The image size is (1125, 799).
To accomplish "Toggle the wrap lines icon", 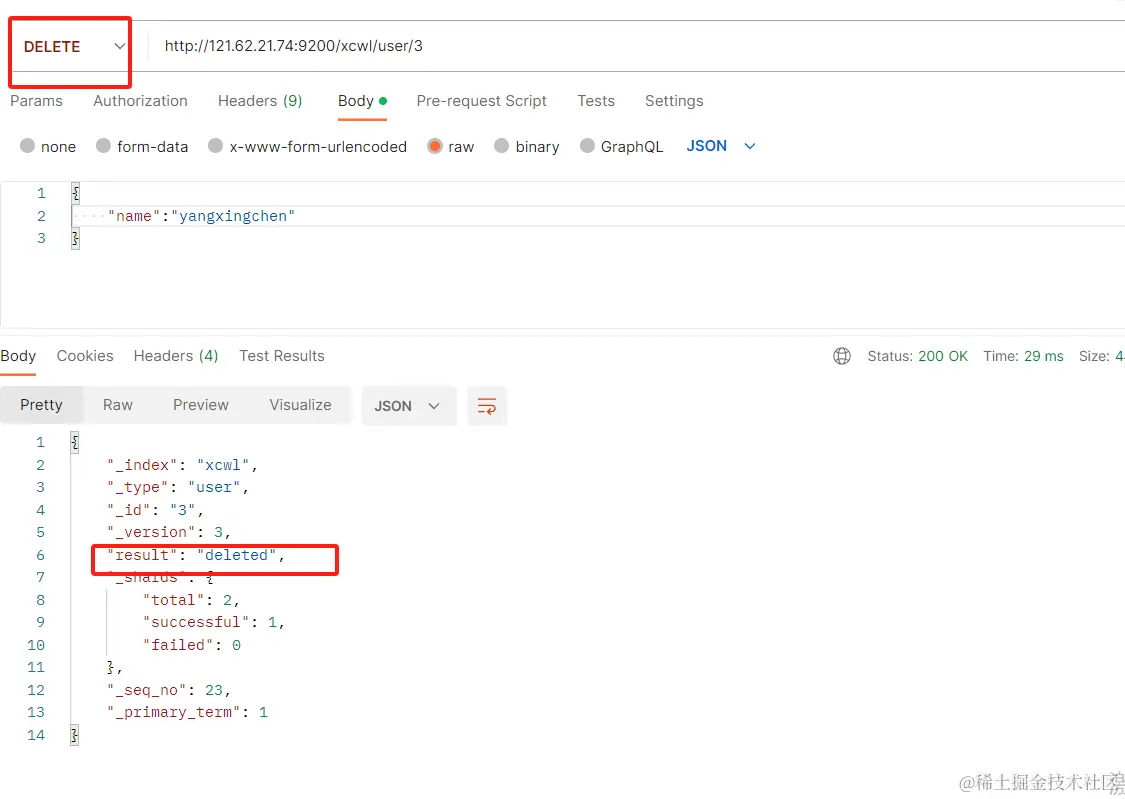I will point(487,406).
